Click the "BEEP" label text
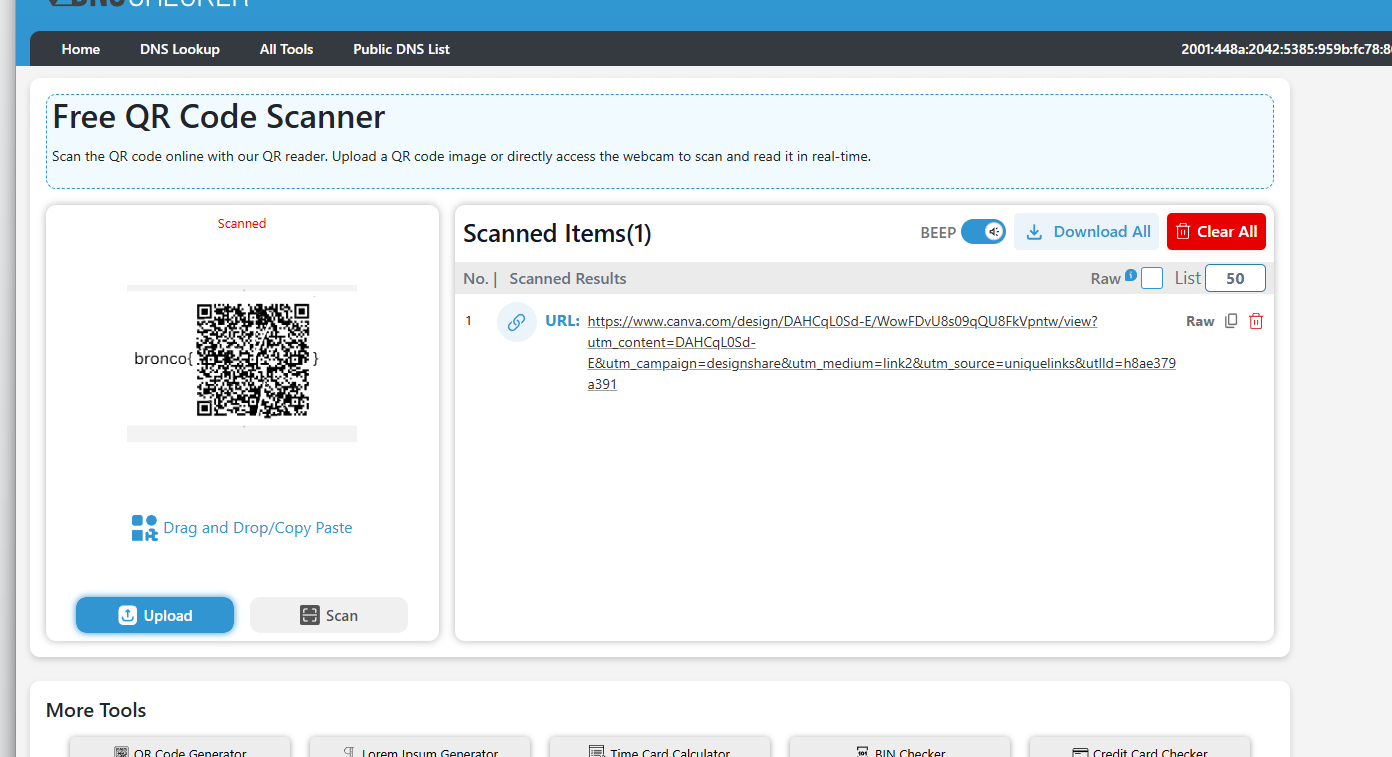 click(x=938, y=233)
